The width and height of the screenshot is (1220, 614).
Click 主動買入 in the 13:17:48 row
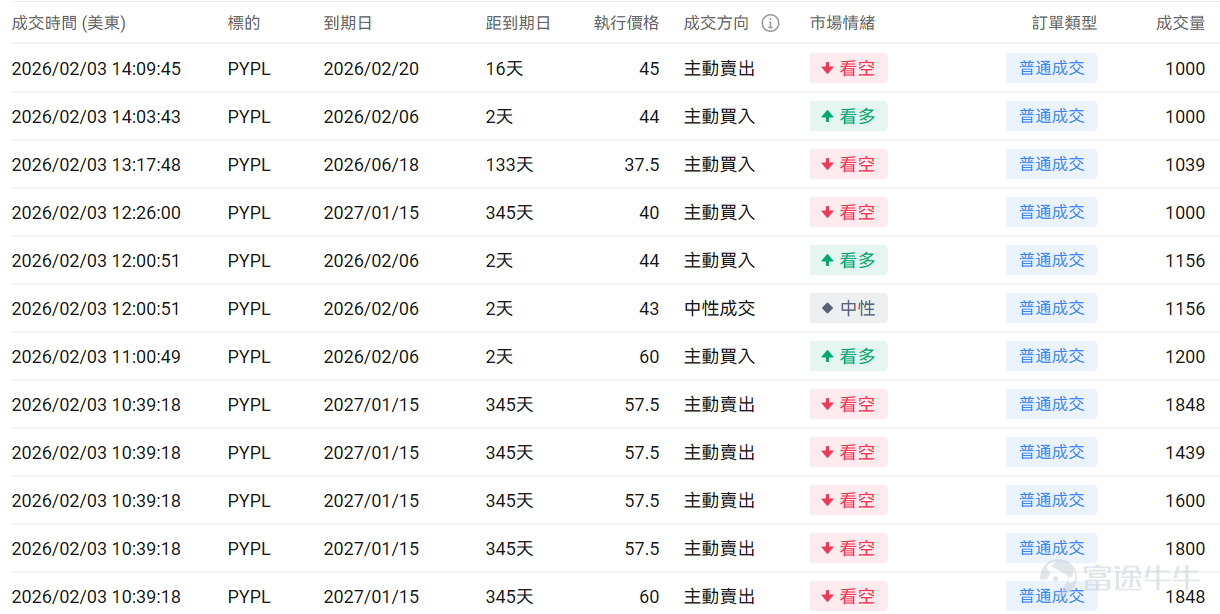click(720, 165)
